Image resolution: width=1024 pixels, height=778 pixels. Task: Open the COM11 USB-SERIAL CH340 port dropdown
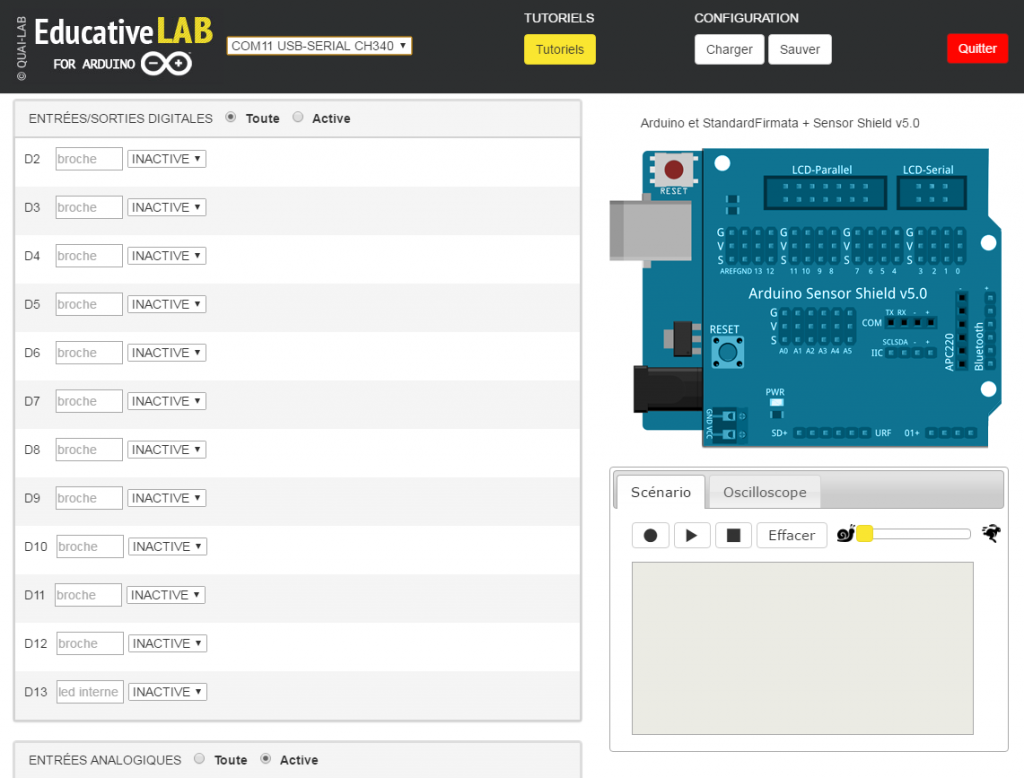tap(319, 44)
